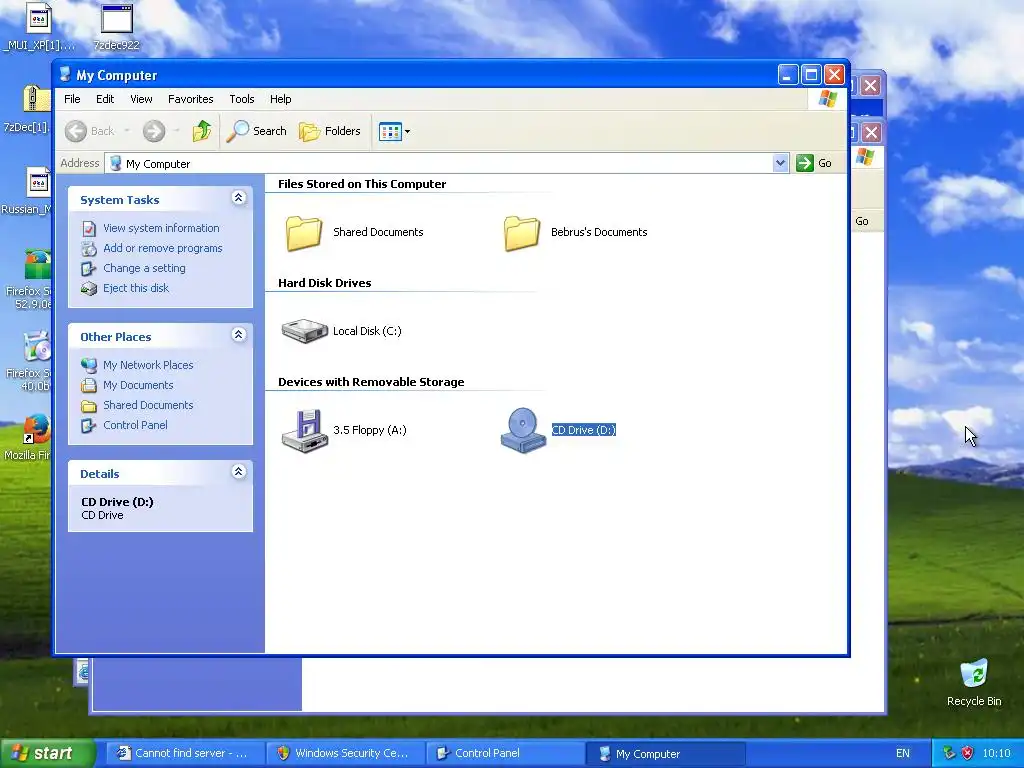Switch to Control Panel taskbar button
Screen dimensions: 1024x768
[x=505, y=754]
